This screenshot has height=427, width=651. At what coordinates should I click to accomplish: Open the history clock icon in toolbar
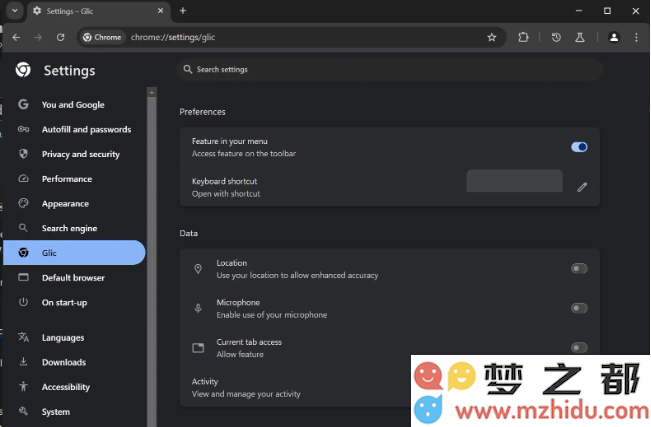(x=556, y=37)
